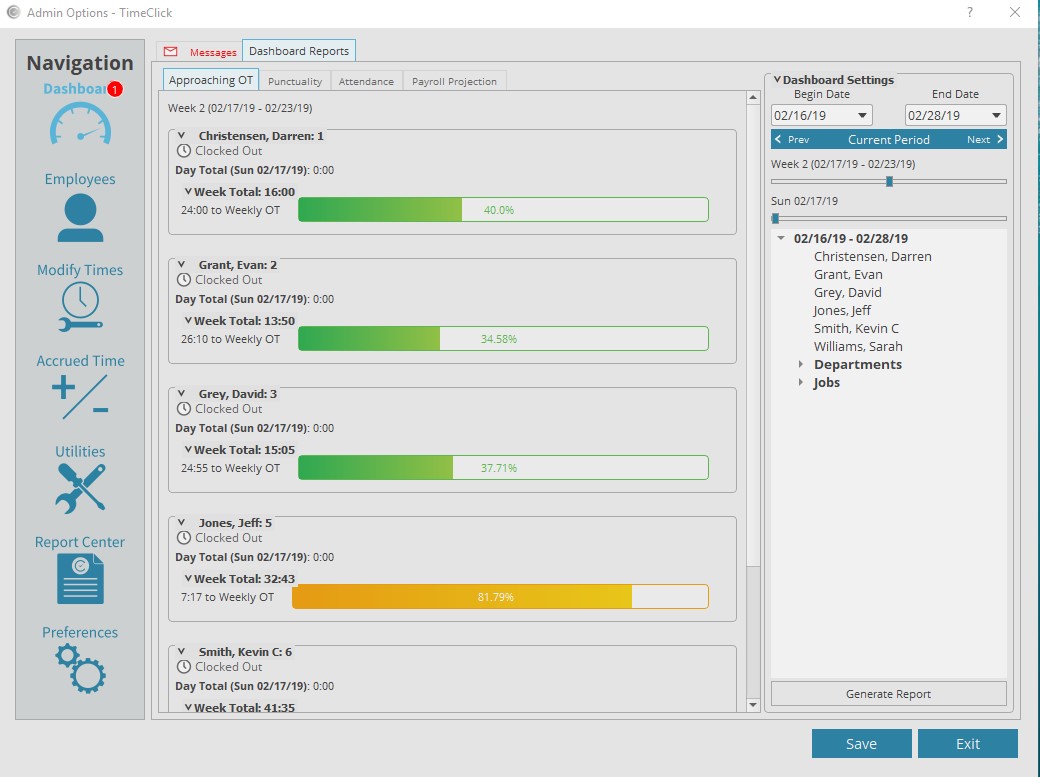Open the Accrued Time plus-minus icon
The image size is (1040, 777).
(80, 396)
